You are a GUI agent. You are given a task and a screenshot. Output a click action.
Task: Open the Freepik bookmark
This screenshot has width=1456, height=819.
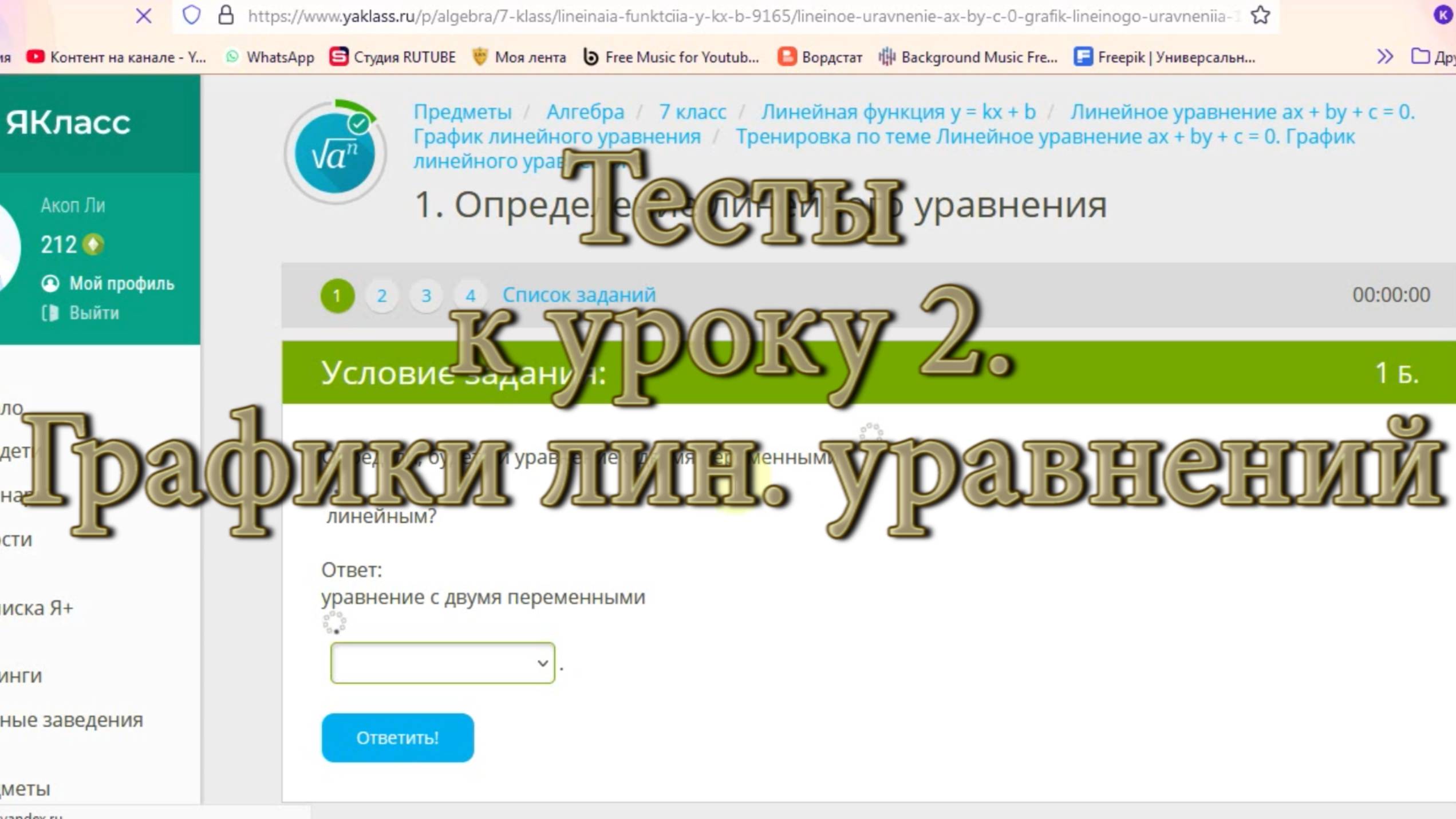[1165, 57]
